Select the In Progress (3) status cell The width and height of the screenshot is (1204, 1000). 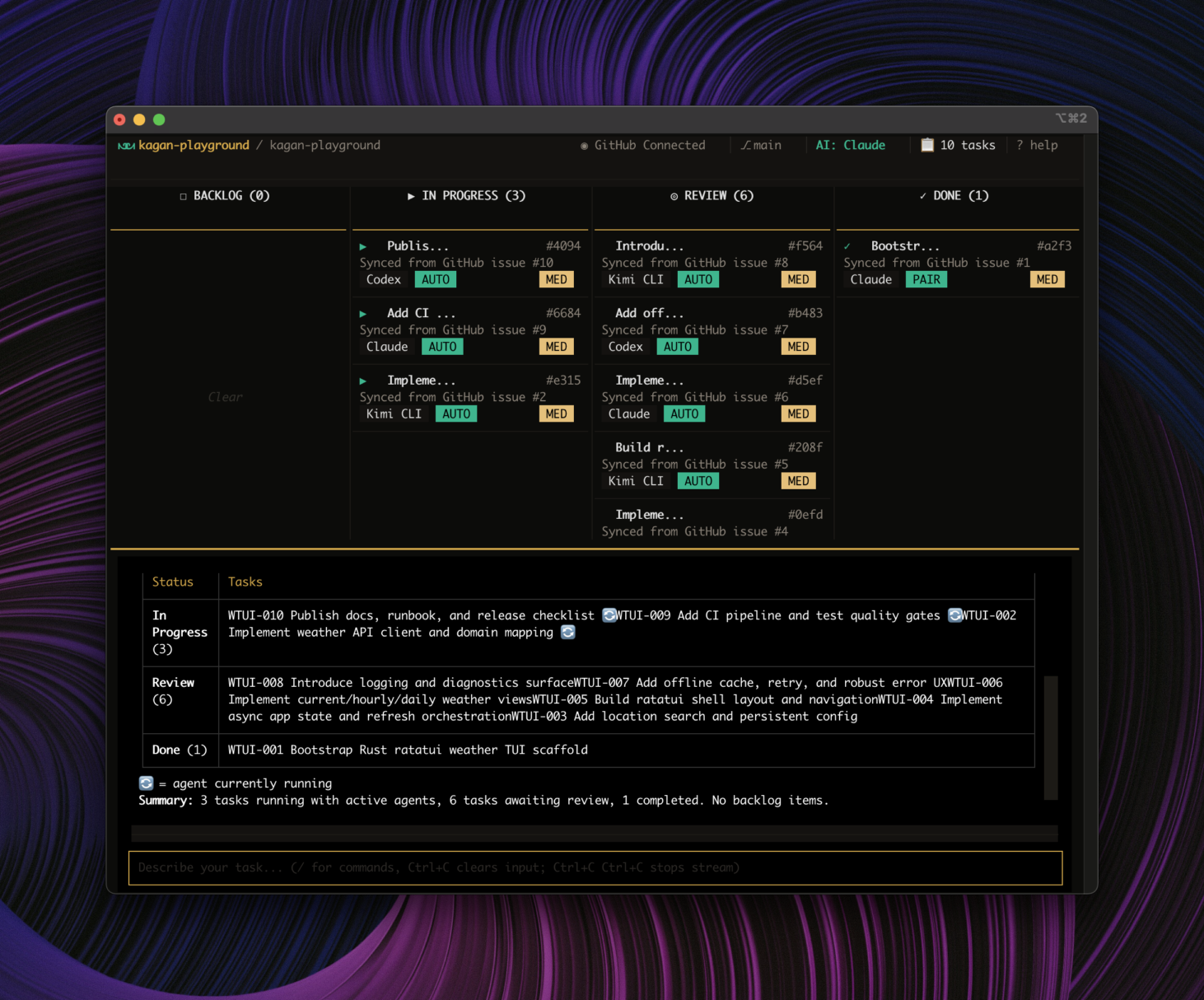pyautogui.click(x=180, y=633)
